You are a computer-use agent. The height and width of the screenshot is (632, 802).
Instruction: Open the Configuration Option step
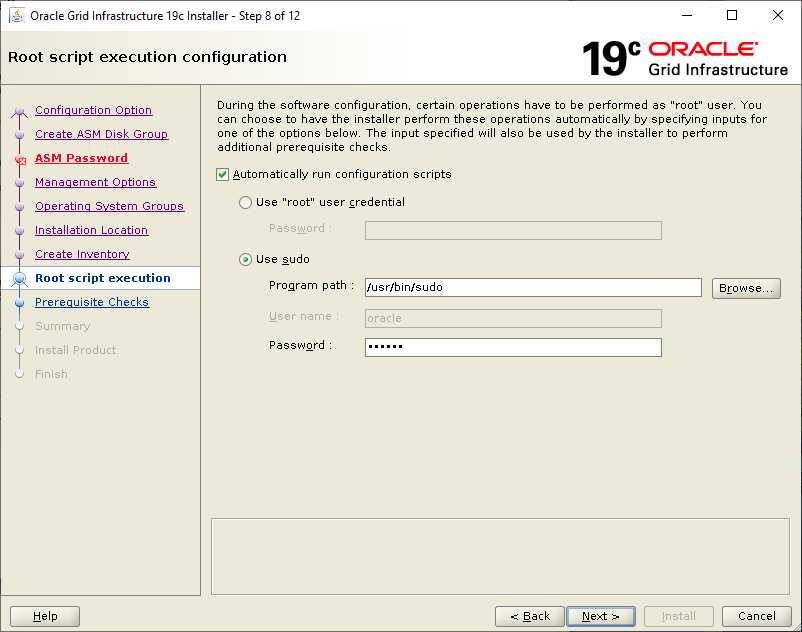[x=93, y=110]
